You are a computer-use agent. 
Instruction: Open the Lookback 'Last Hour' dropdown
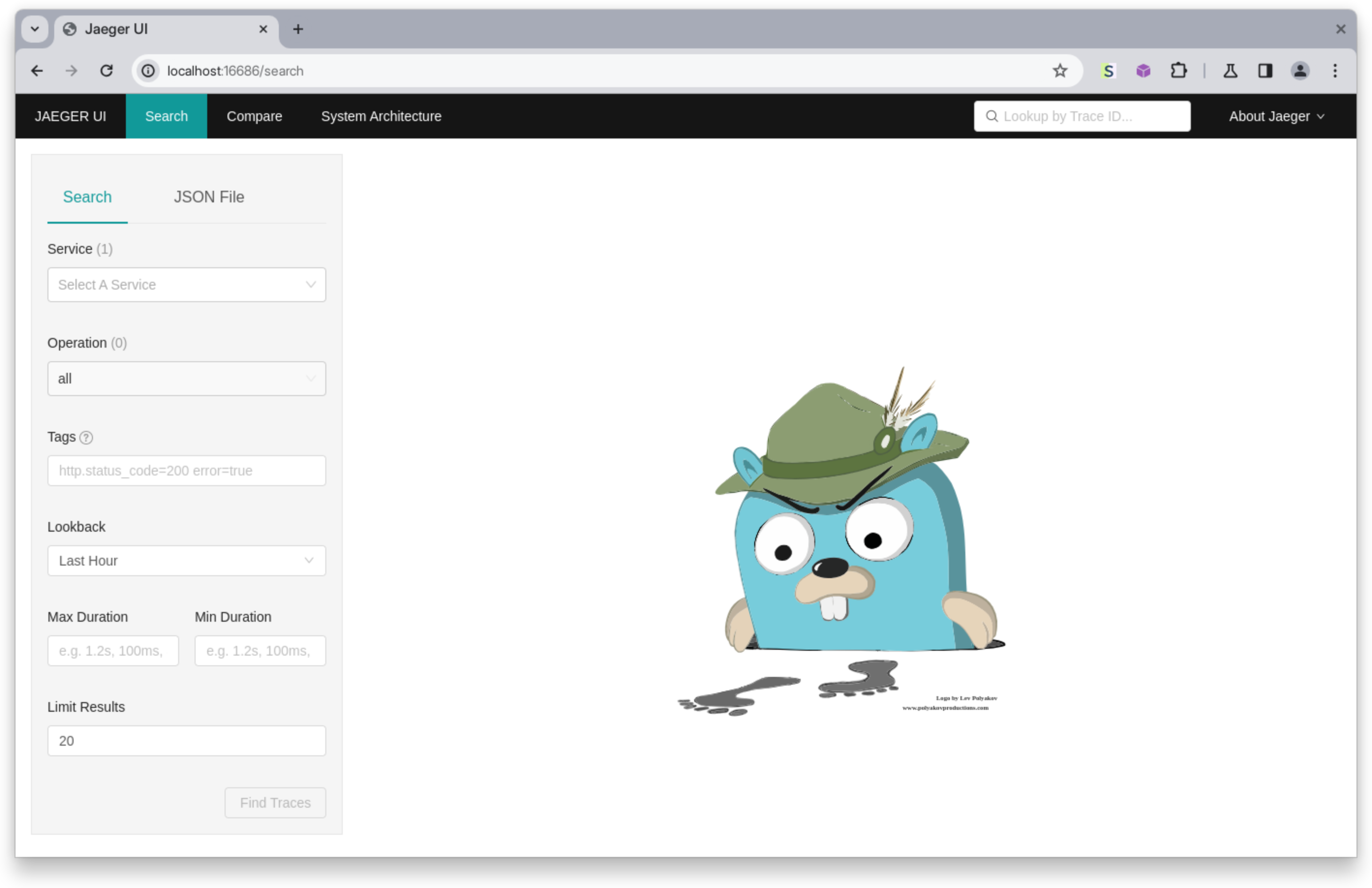187,561
